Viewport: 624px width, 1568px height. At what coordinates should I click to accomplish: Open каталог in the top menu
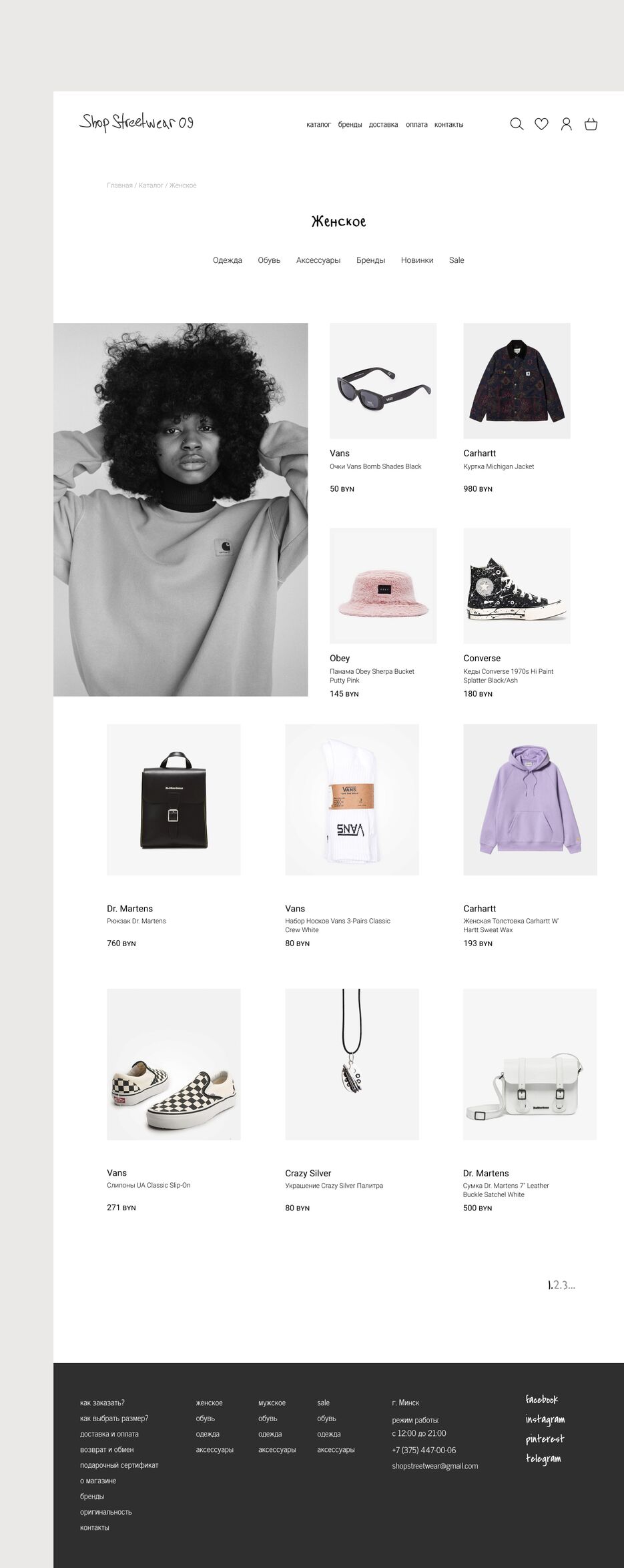click(x=319, y=125)
